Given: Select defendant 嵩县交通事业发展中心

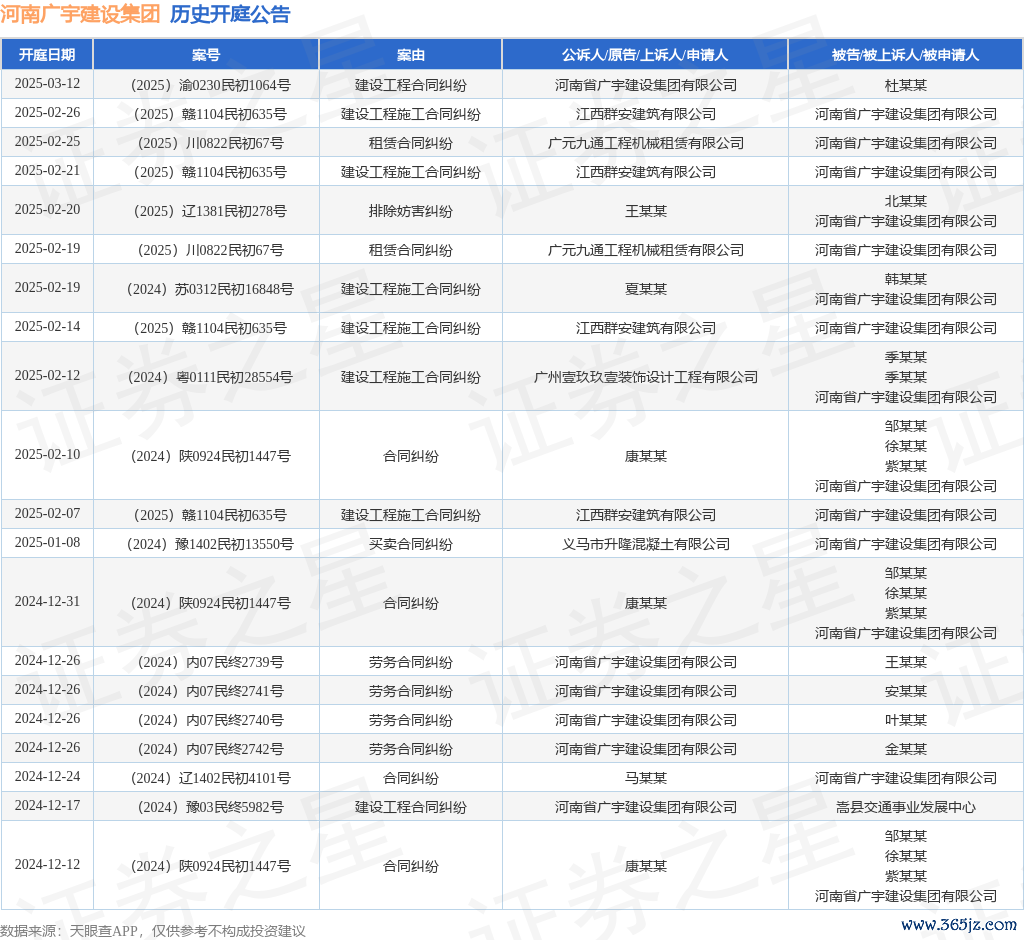Looking at the screenshot, I should (x=905, y=807).
